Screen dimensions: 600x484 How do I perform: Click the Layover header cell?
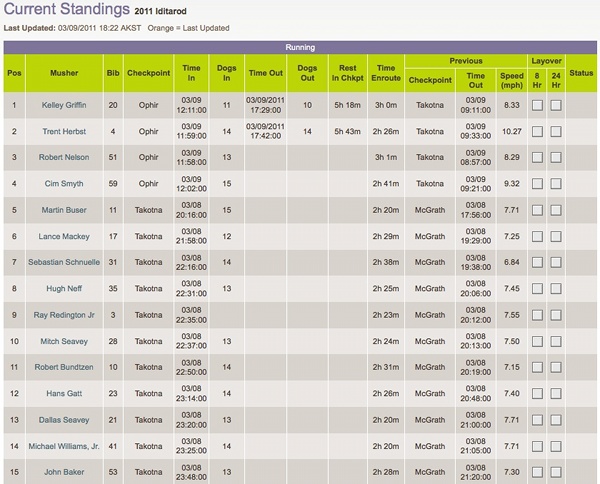[546, 61]
